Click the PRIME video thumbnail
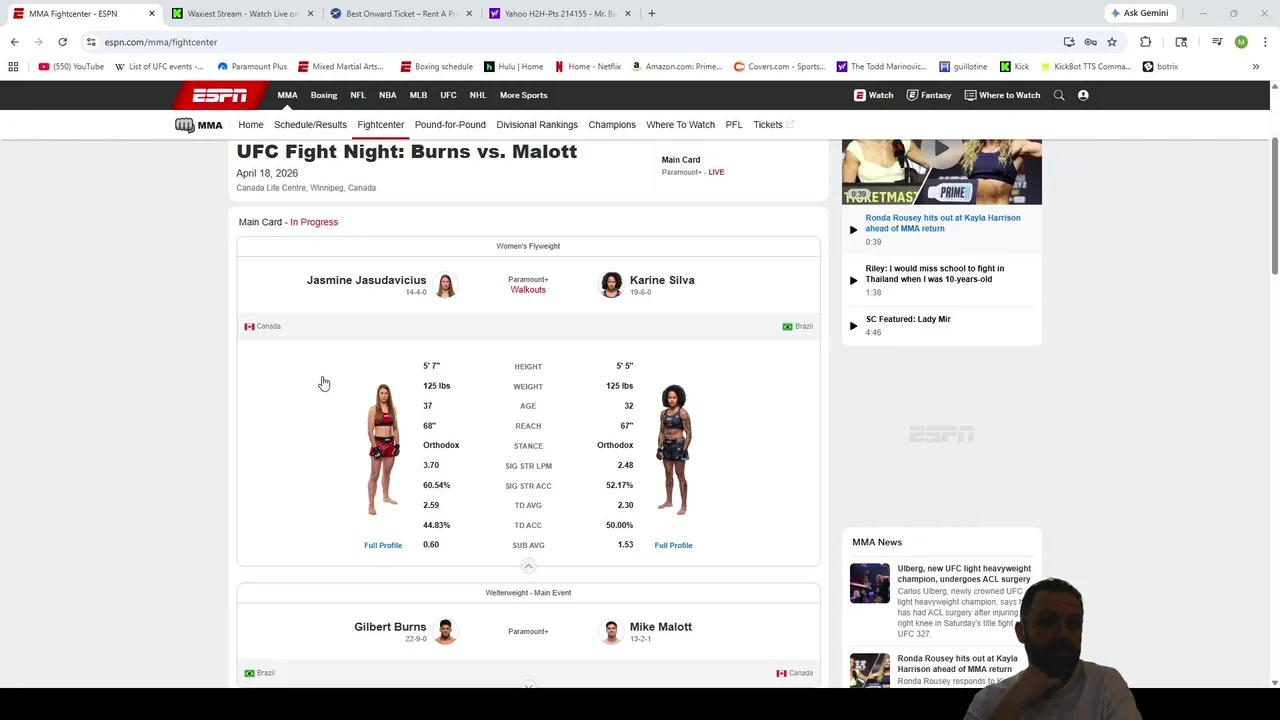 942,171
